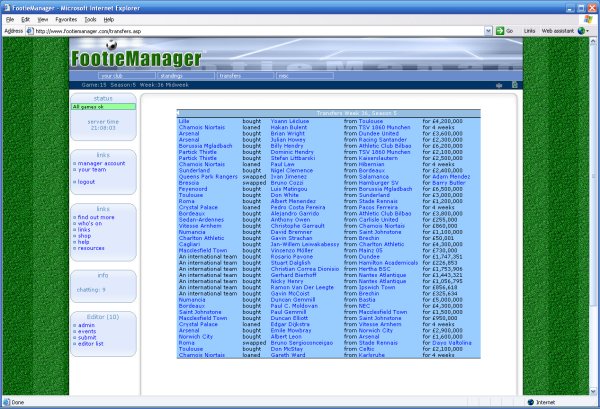Open the "who's on" link

[90, 223]
